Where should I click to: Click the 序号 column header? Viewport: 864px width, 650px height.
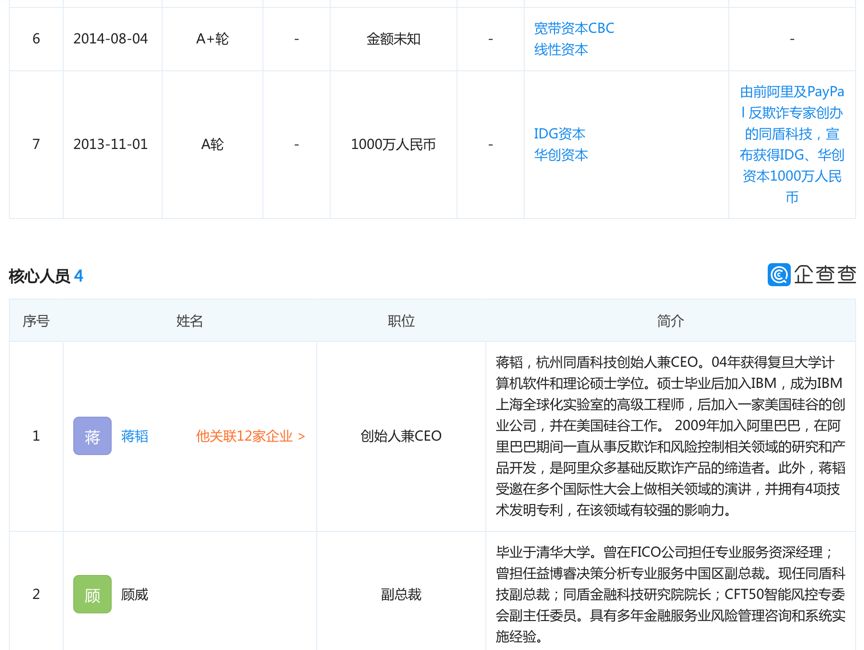(36, 321)
